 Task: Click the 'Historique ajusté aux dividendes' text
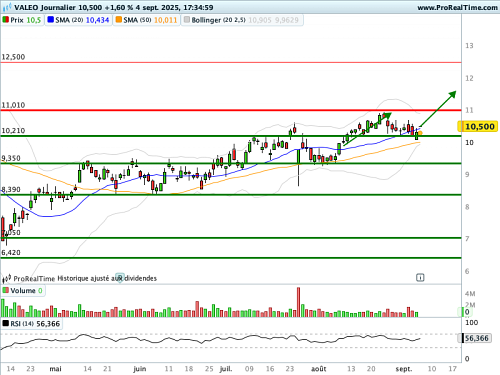point(107,278)
